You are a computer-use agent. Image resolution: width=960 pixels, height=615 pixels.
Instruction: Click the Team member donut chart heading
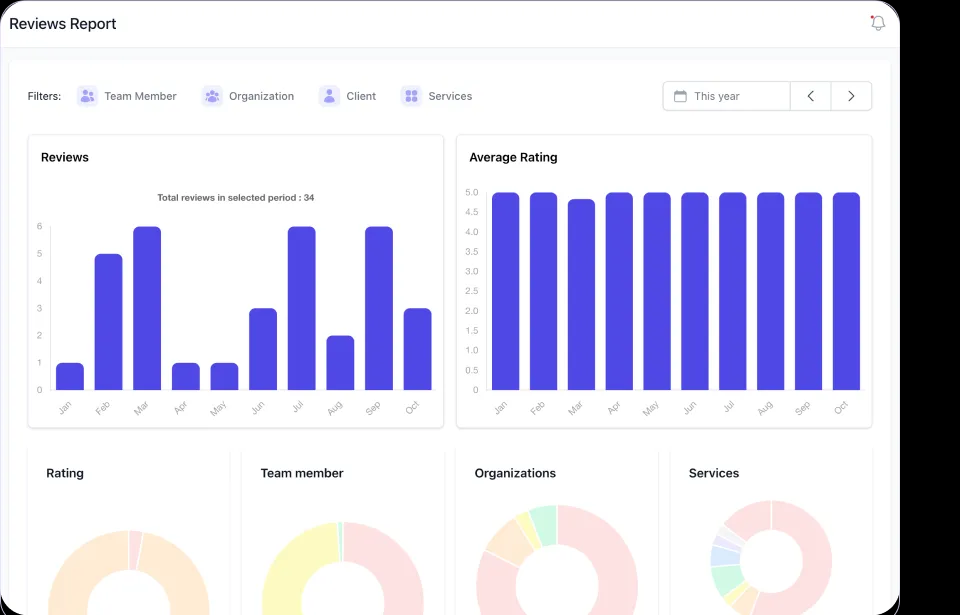[x=302, y=473]
